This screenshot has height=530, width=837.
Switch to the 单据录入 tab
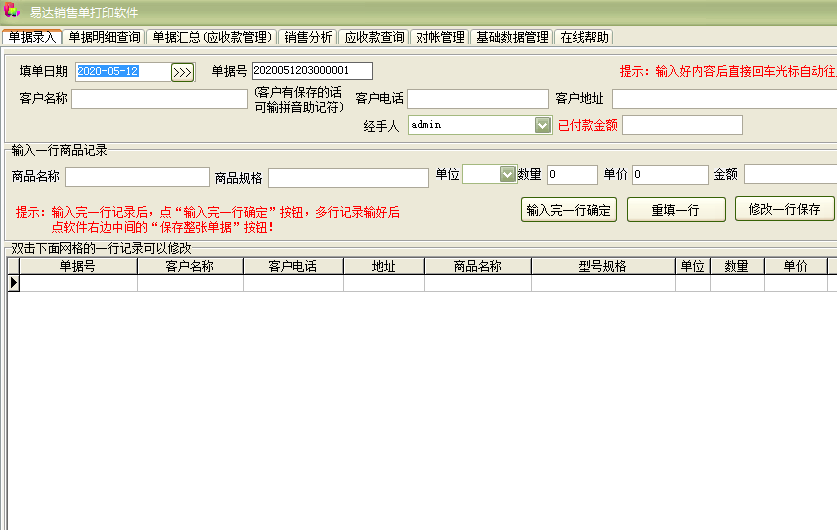point(32,37)
